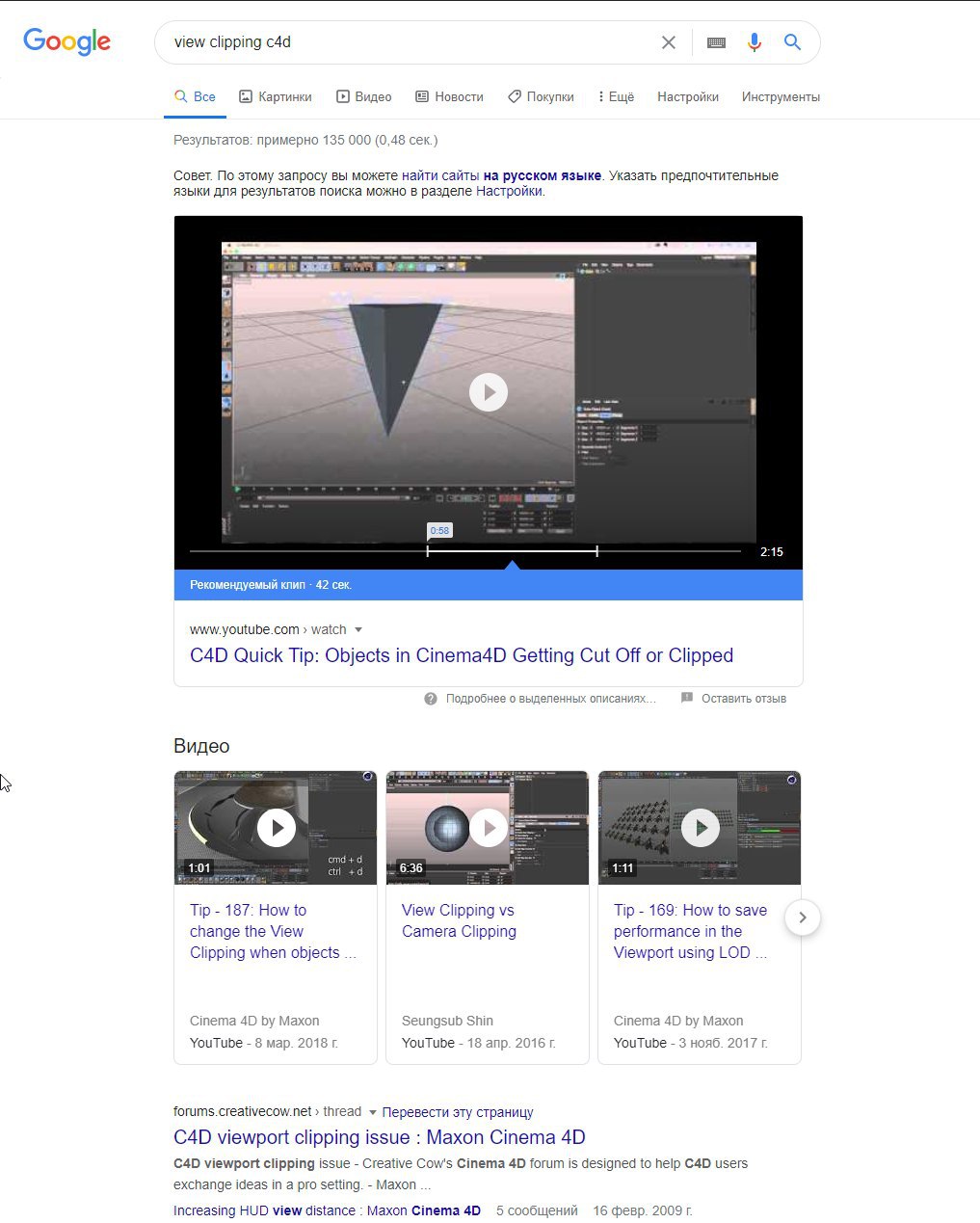Click the help question mark icon

point(431,699)
